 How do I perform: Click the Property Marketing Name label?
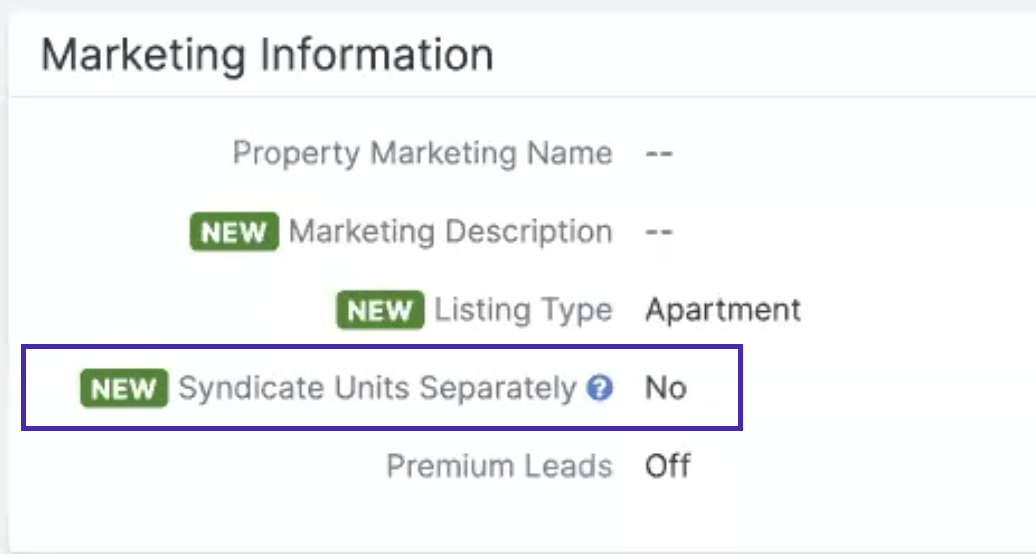coord(423,153)
